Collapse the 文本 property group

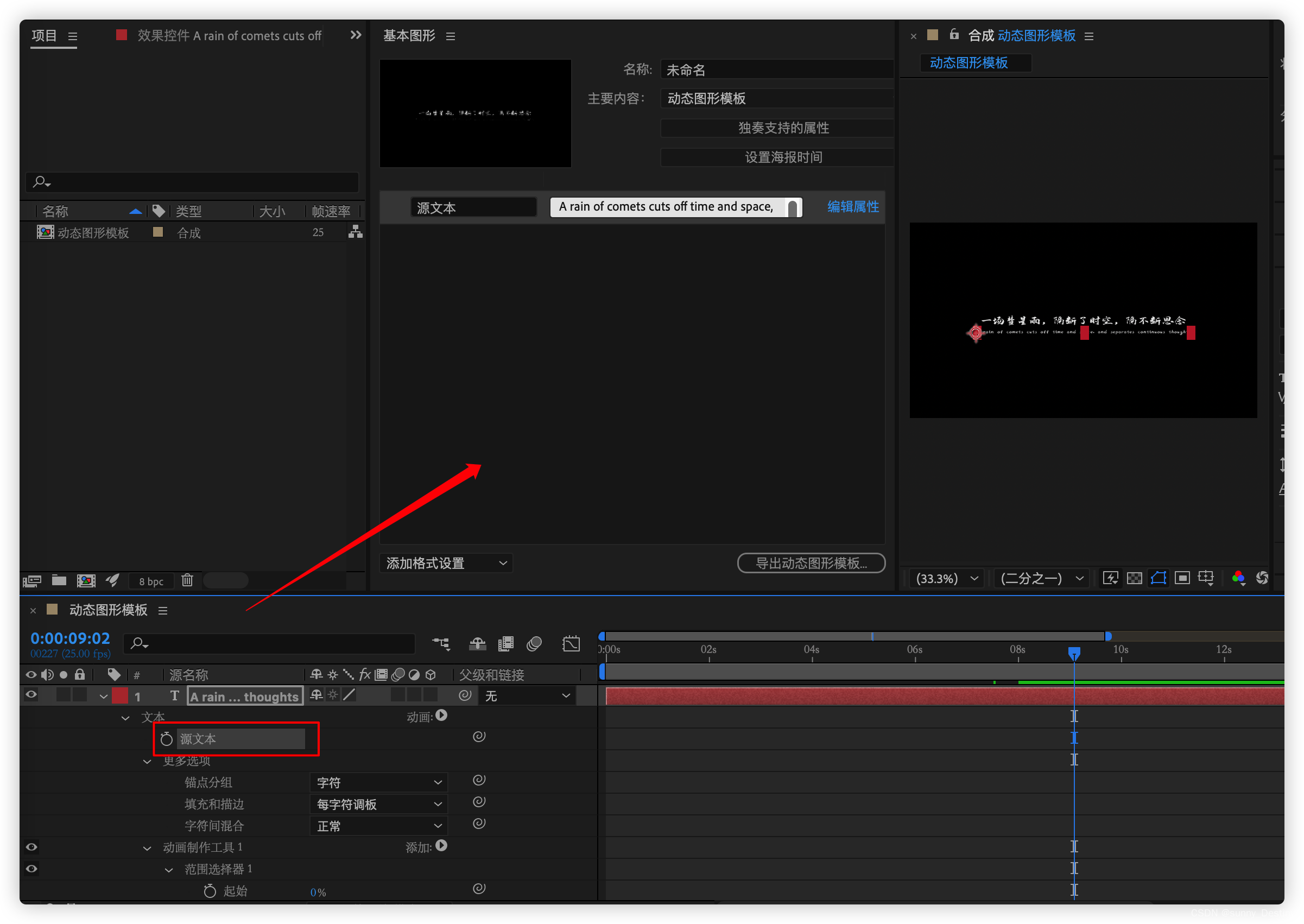125,718
